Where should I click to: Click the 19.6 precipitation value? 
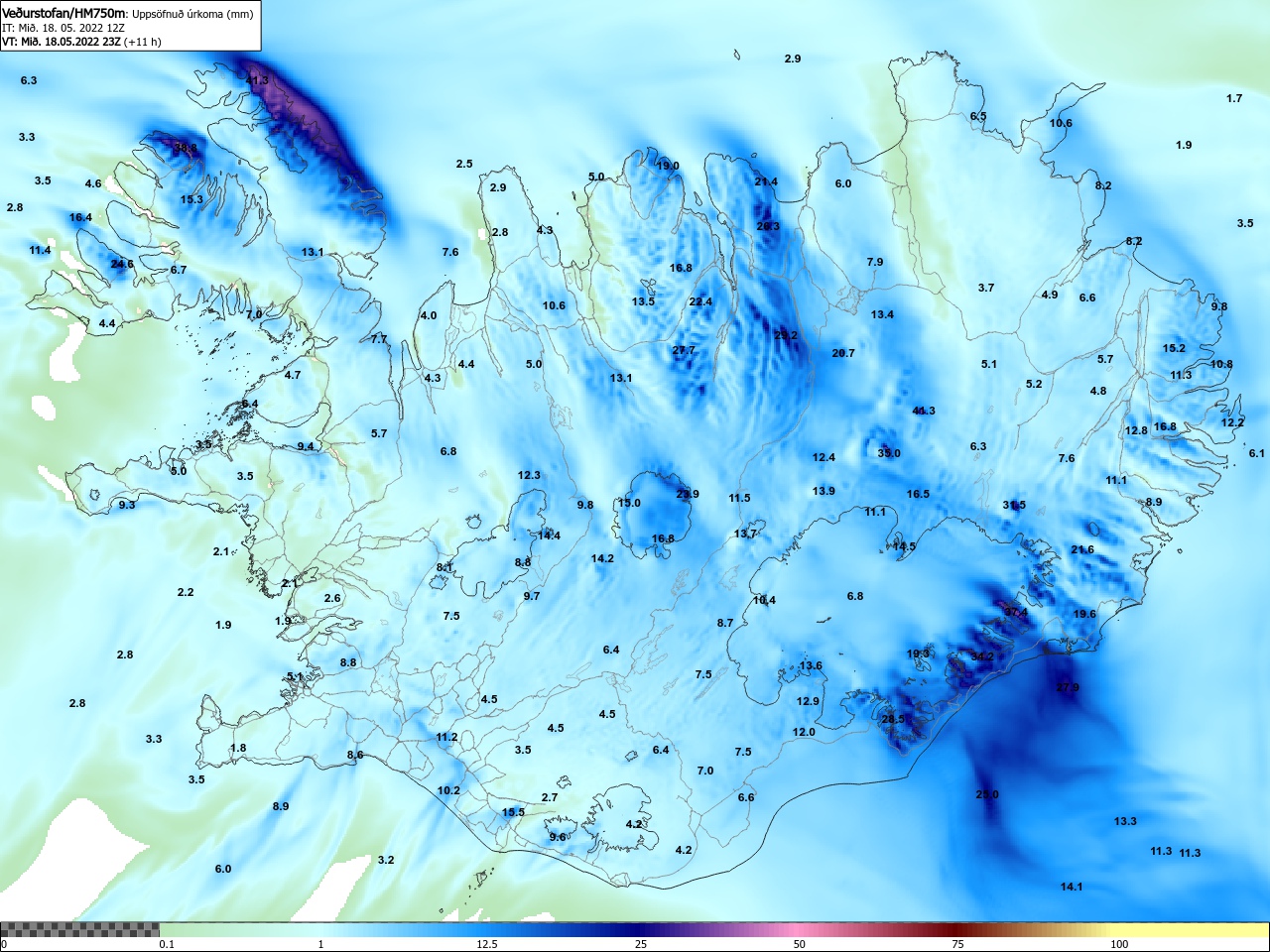pos(1084,614)
